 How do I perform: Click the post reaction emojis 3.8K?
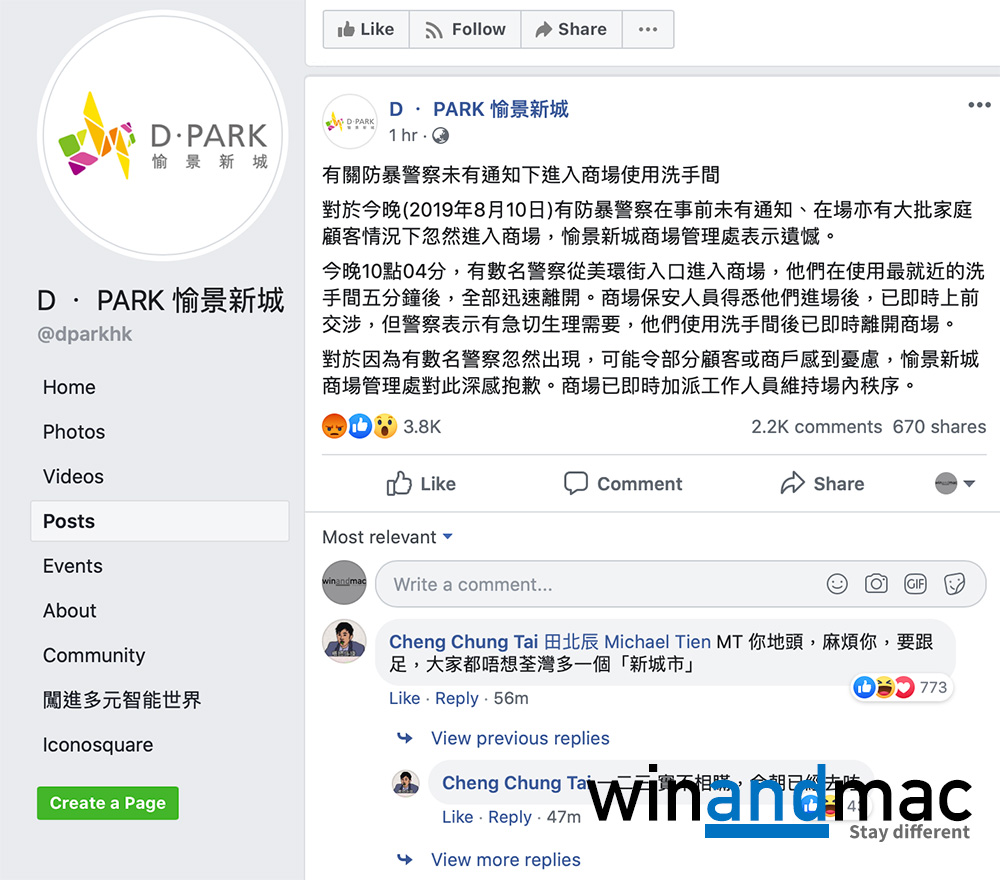click(381, 427)
